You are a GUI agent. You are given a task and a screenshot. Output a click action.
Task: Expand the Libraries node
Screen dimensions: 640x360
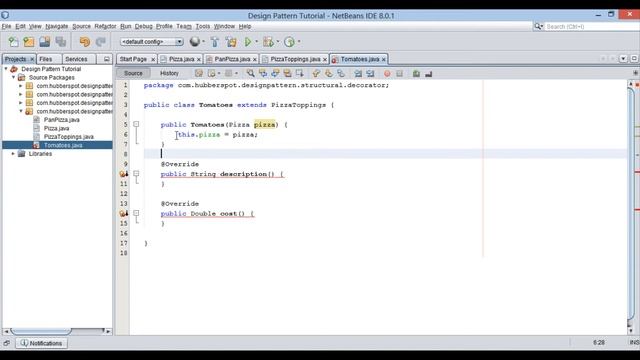13,153
